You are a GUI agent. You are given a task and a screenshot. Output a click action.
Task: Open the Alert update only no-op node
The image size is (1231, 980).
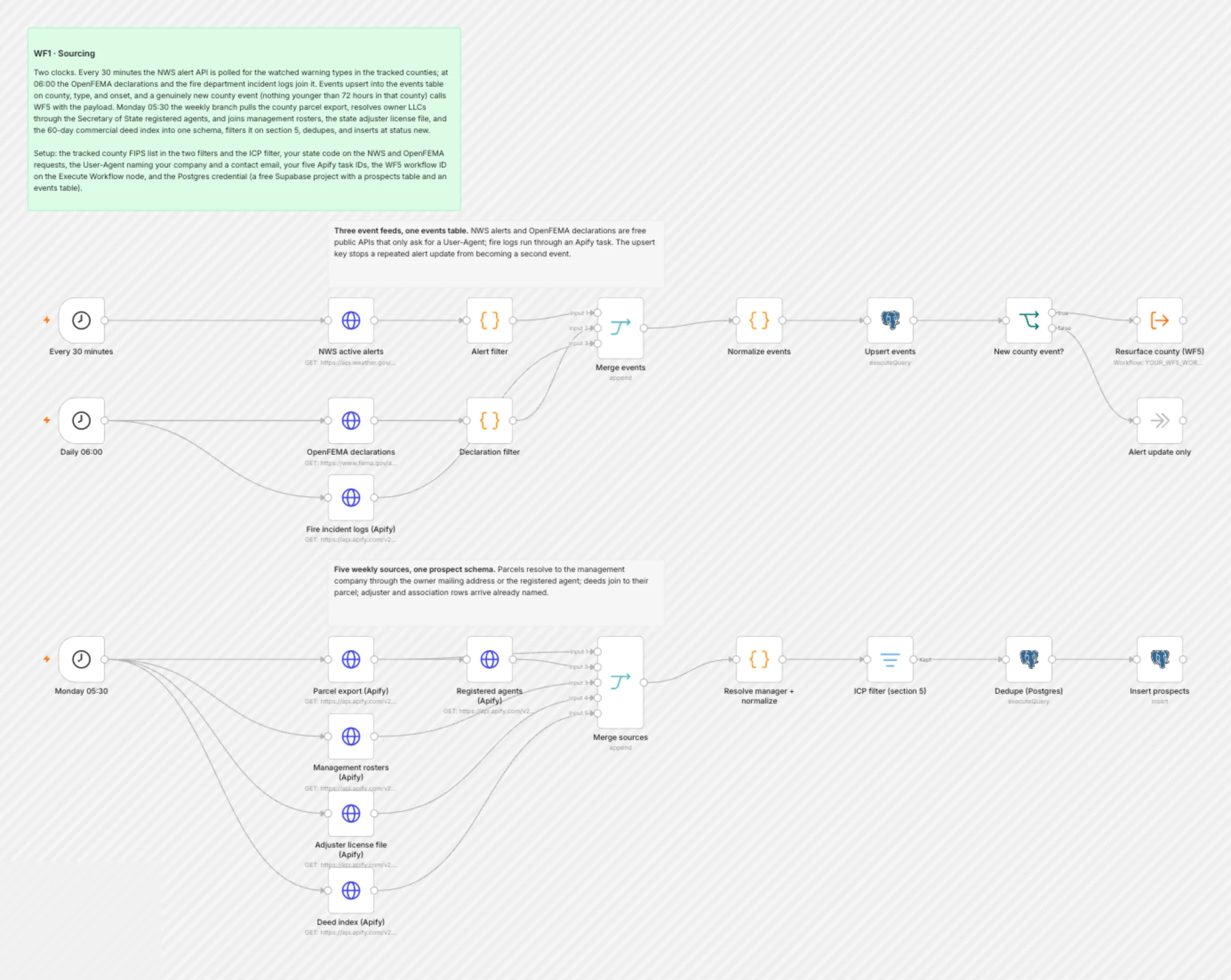(1159, 420)
